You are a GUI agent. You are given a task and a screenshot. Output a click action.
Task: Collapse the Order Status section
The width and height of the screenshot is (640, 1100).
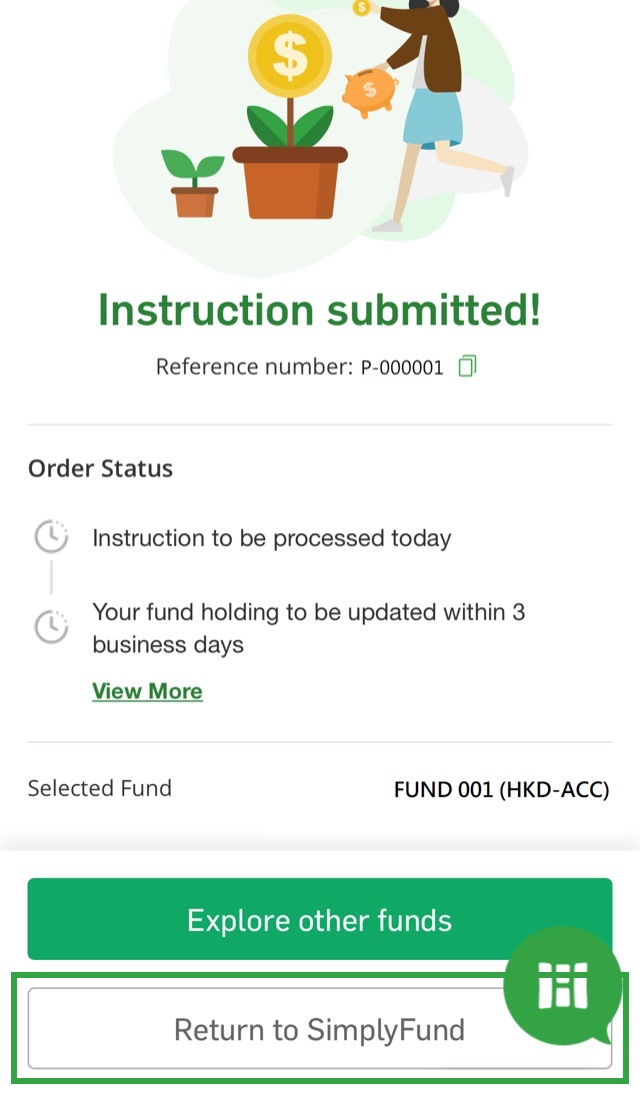pos(100,468)
